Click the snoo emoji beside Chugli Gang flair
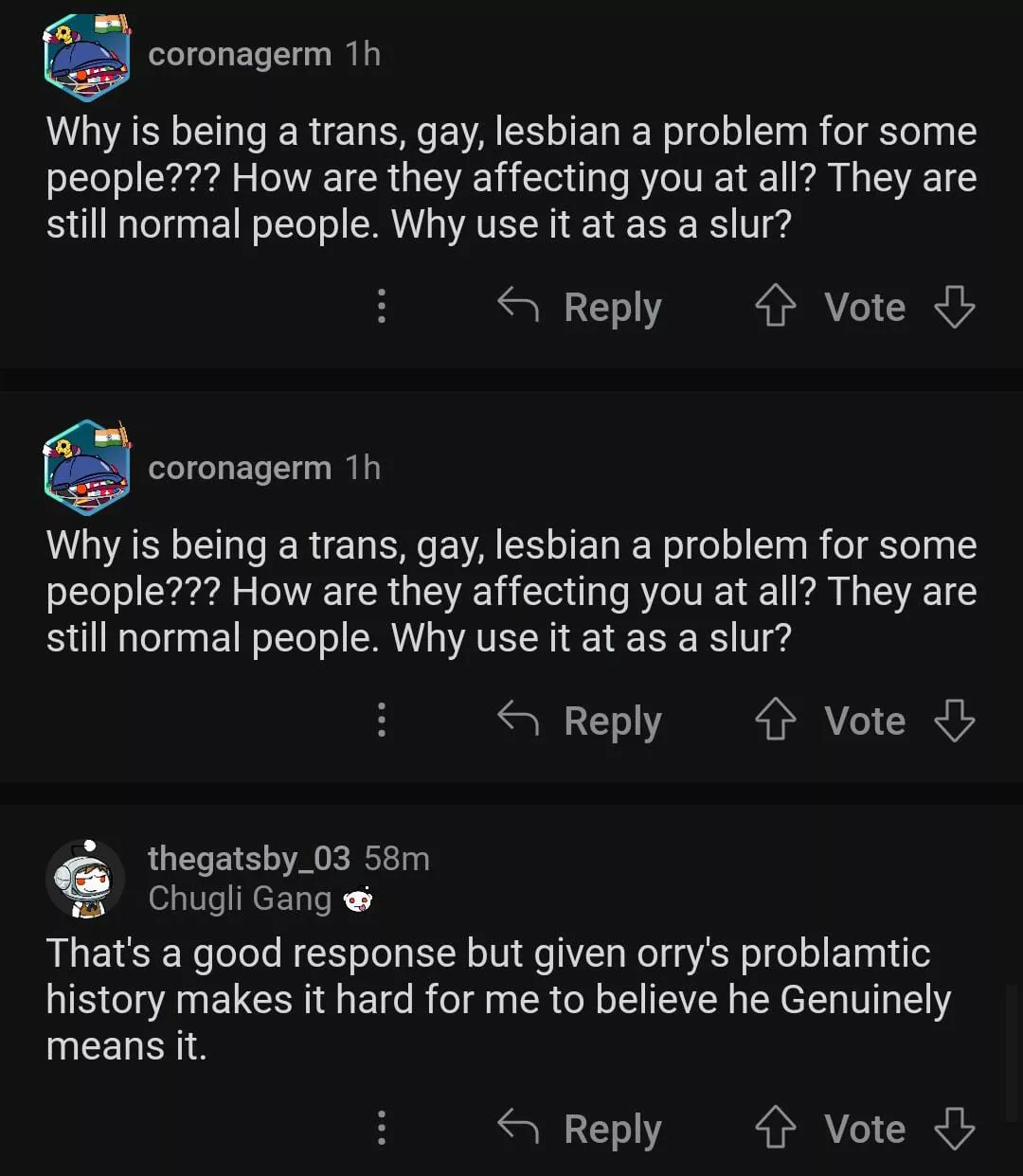The image size is (1023, 1176). coord(358,900)
